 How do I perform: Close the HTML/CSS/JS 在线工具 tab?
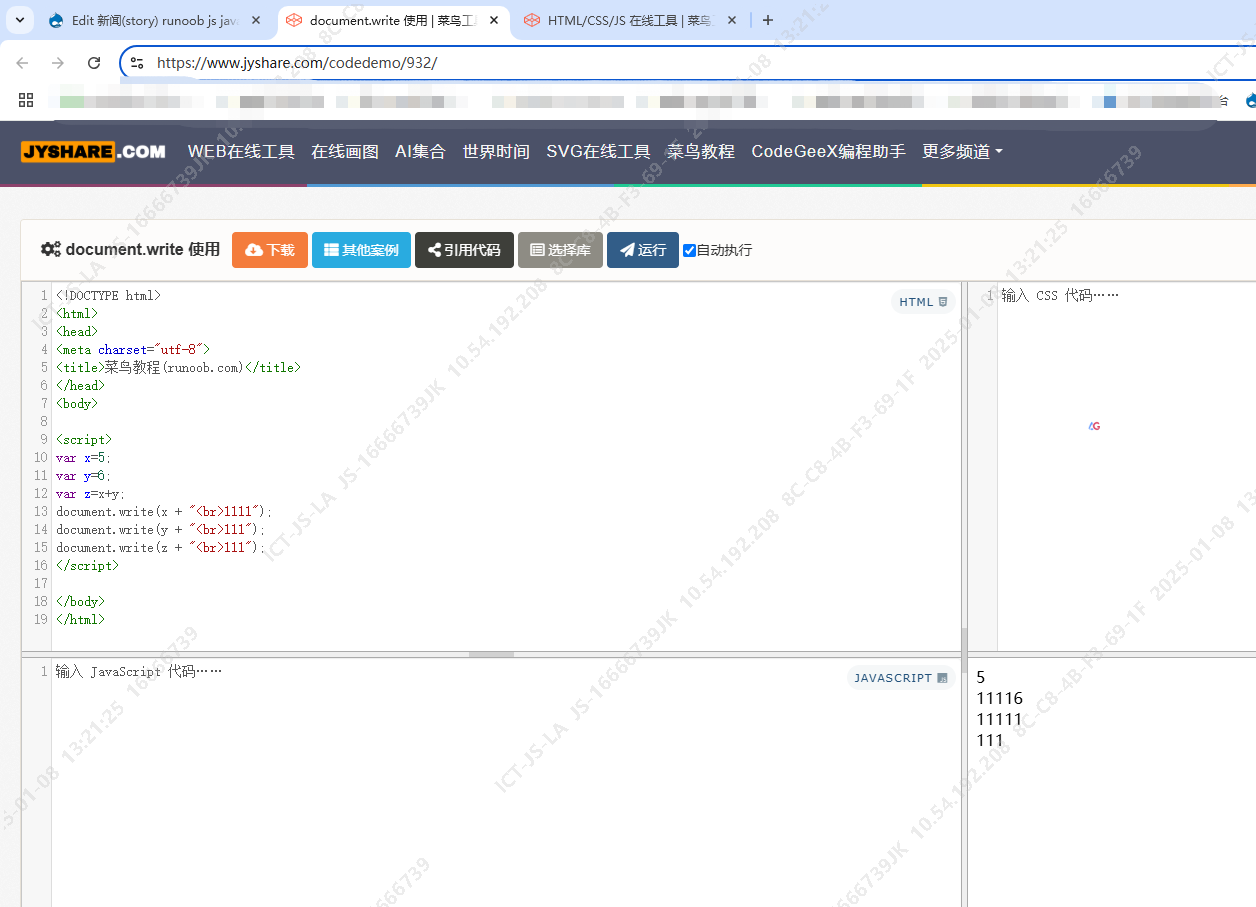(x=732, y=20)
